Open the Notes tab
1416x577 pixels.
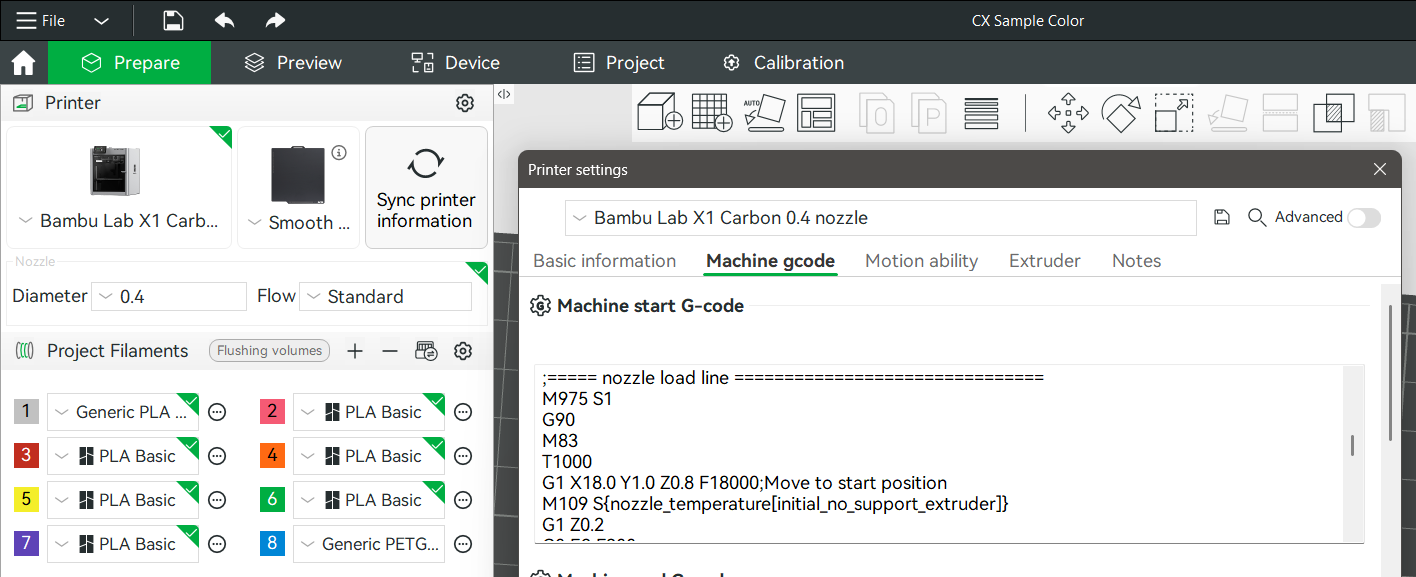coord(1136,261)
